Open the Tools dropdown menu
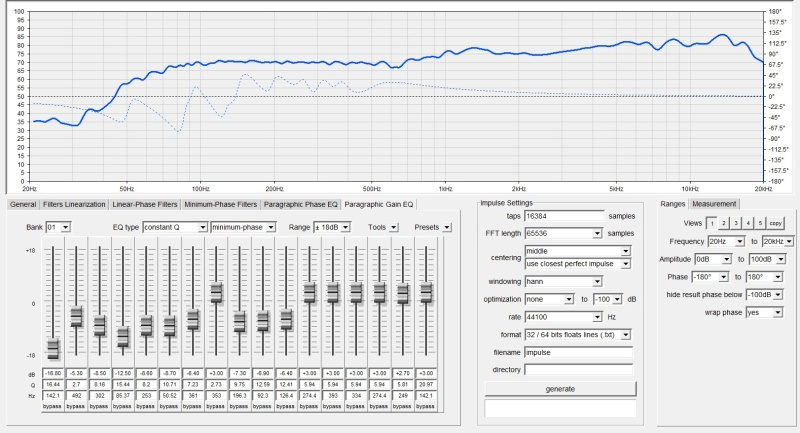 (x=394, y=227)
